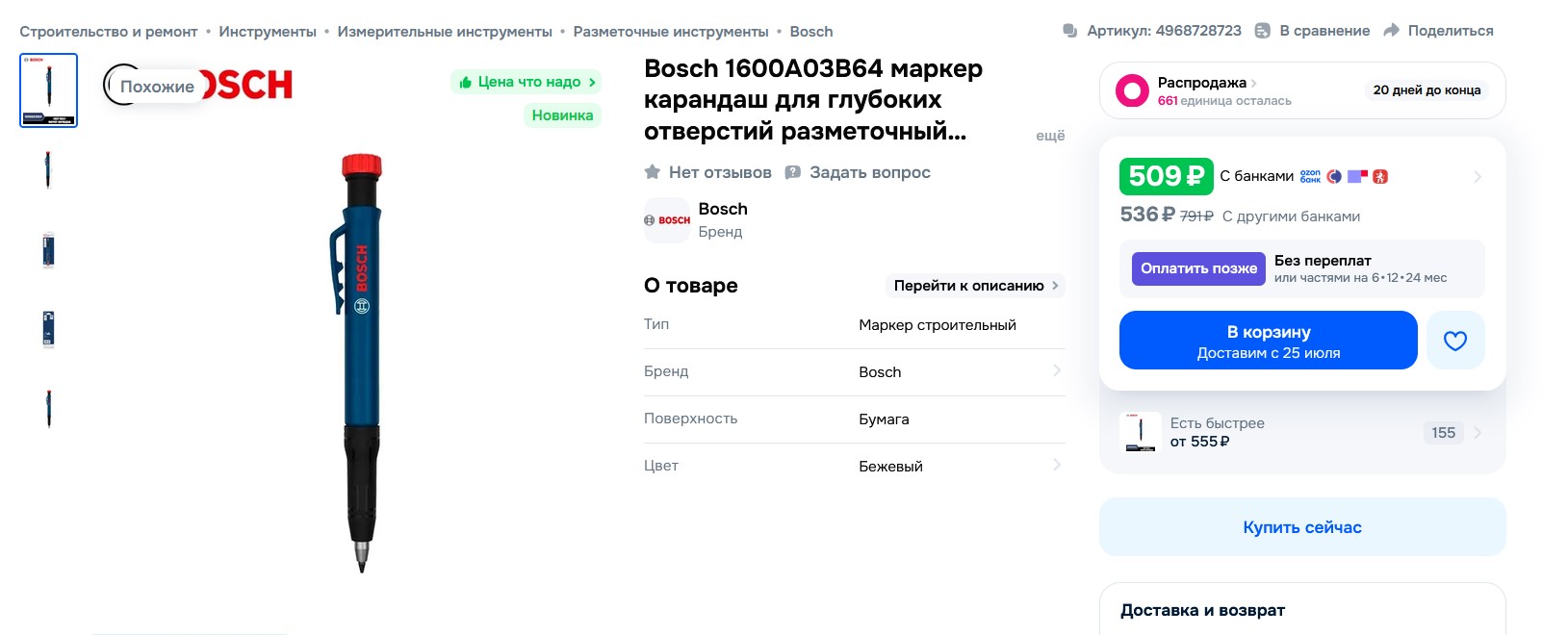Viewport: 1568px width, 635px height.
Task: Click Оплатить позже button
Action: point(1198,268)
